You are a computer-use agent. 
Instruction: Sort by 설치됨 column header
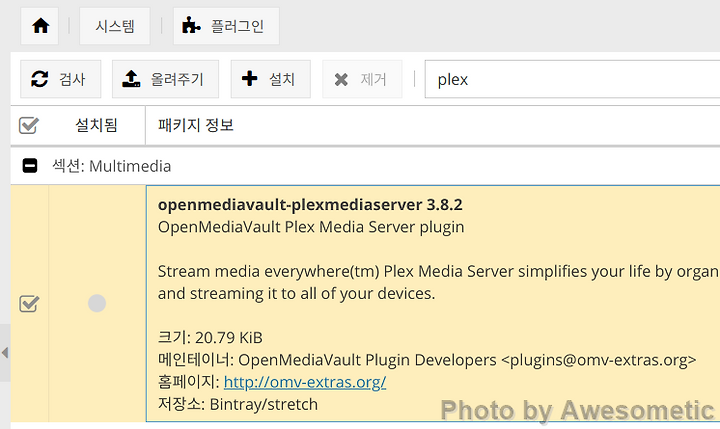(96, 125)
